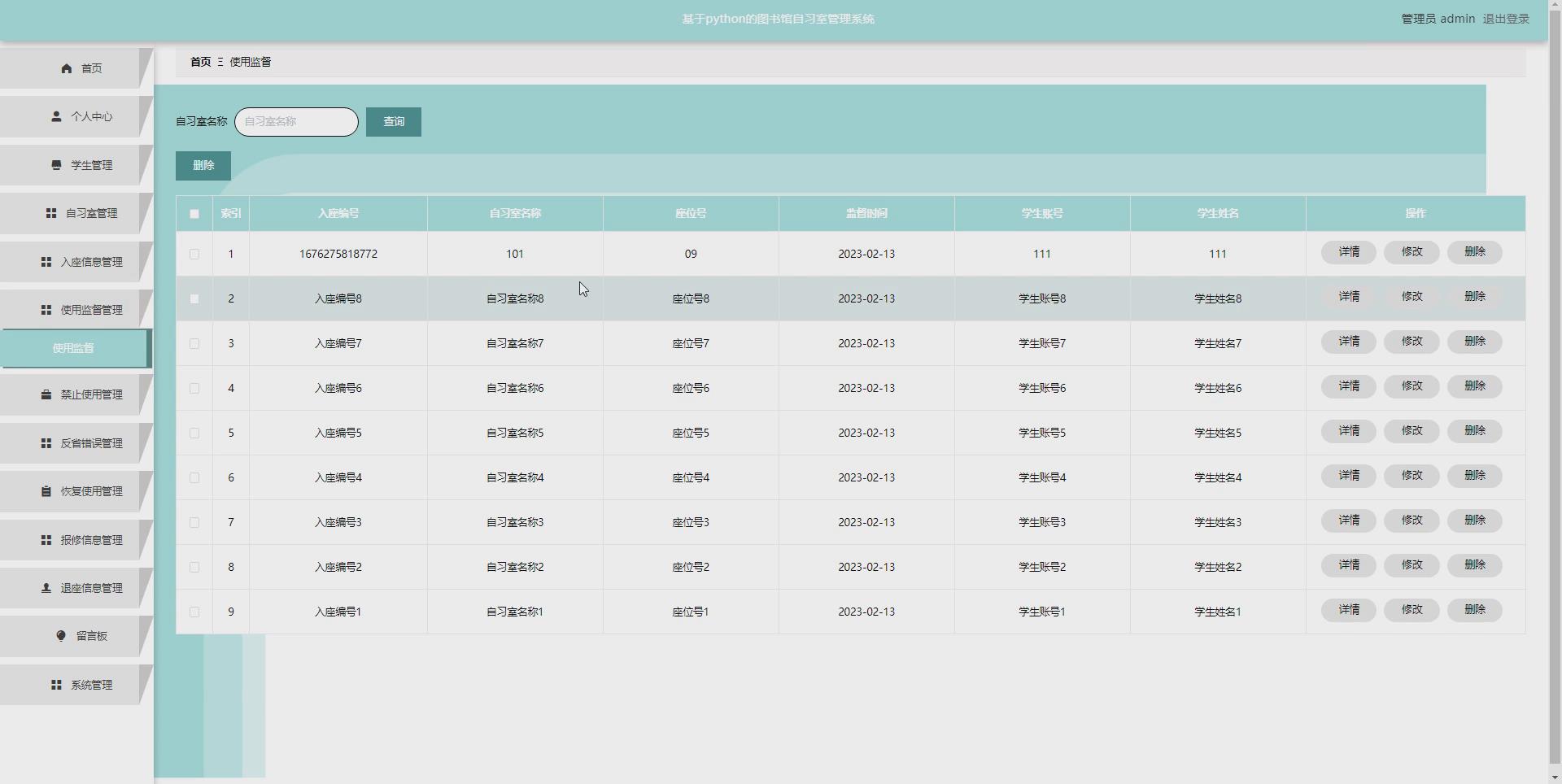Collapse the 使用监督管理 sidebar menu
The image size is (1562, 784).
tap(75, 310)
